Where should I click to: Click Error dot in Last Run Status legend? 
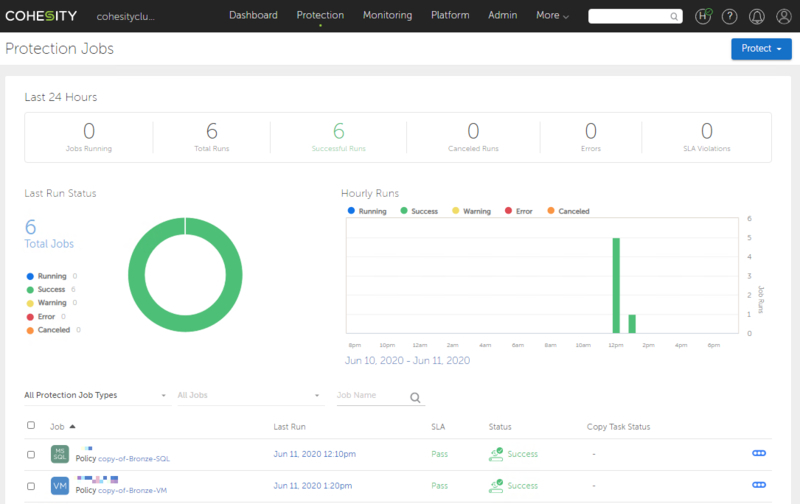30,317
